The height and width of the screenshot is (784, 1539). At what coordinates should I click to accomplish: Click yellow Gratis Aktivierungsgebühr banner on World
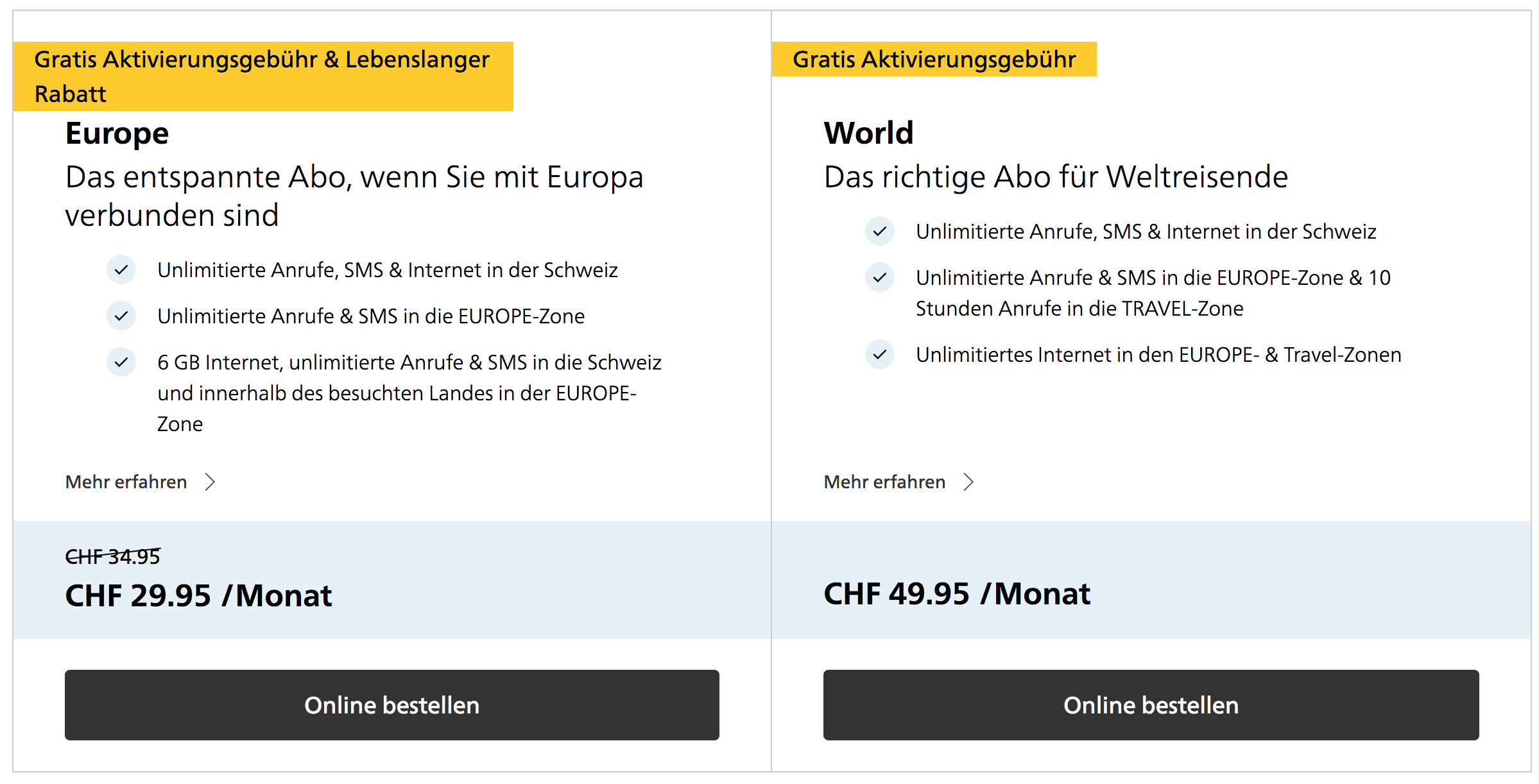934,59
